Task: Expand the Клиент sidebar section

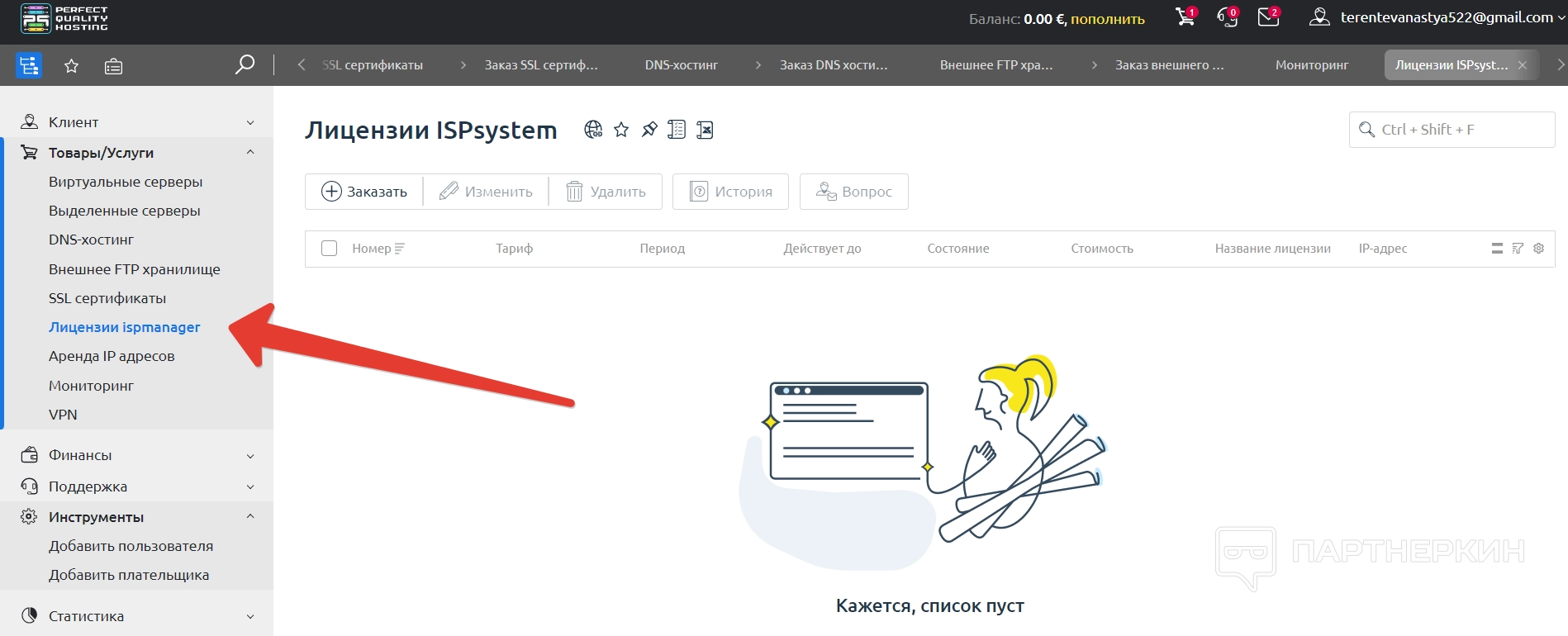Action: coord(137,122)
